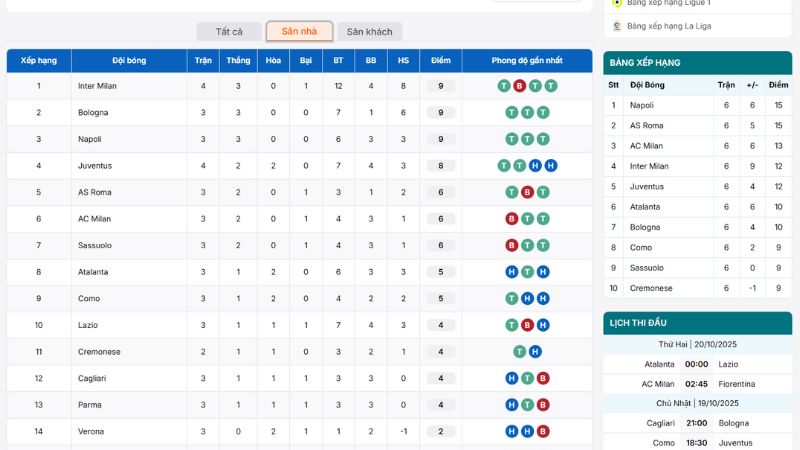Image resolution: width=800 pixels, height=450 pixels.
Task: Open the Atalanta vs Lazio 00:00 match
Action: [697, 364]
